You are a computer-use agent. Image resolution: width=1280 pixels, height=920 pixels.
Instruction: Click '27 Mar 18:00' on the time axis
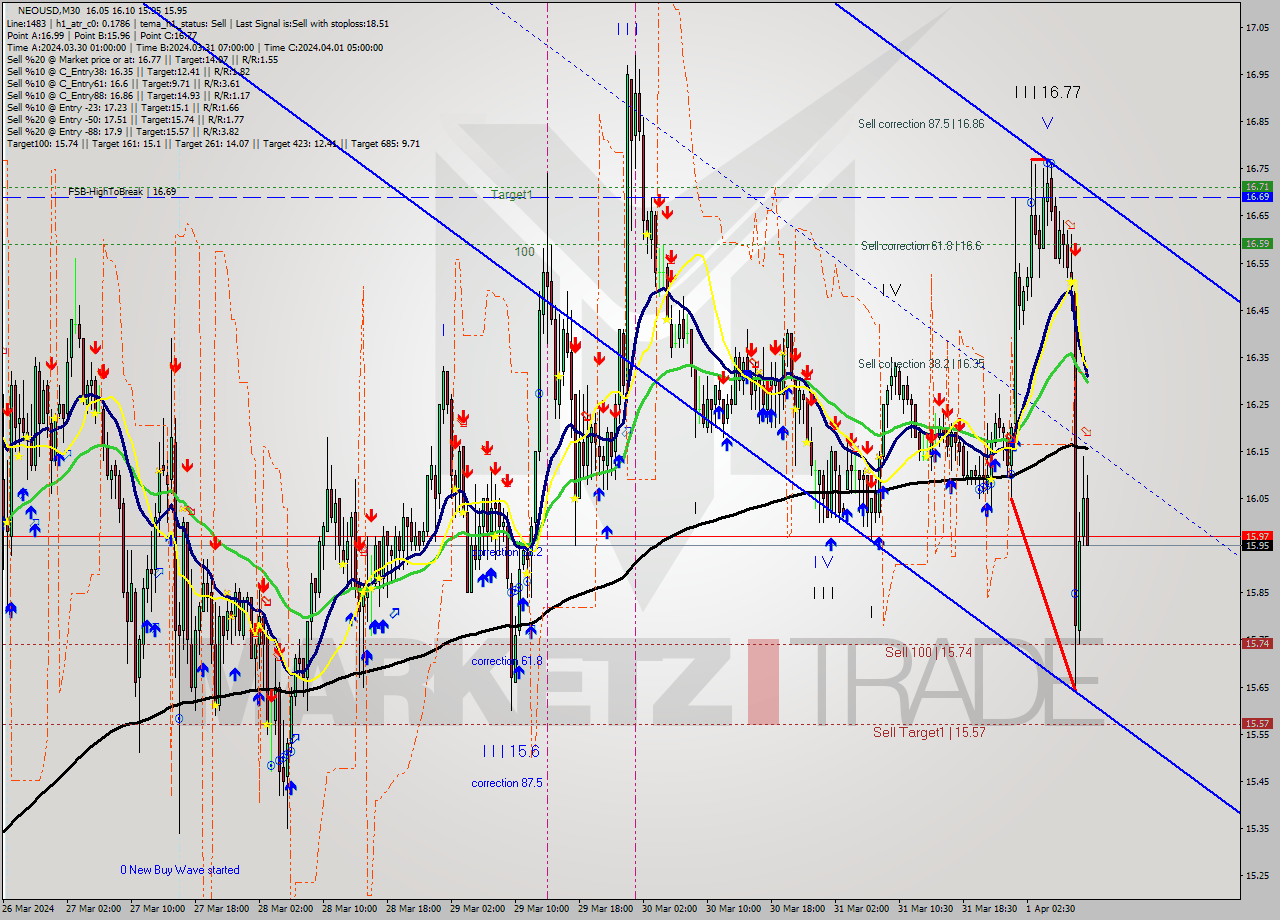click(221, 909)
